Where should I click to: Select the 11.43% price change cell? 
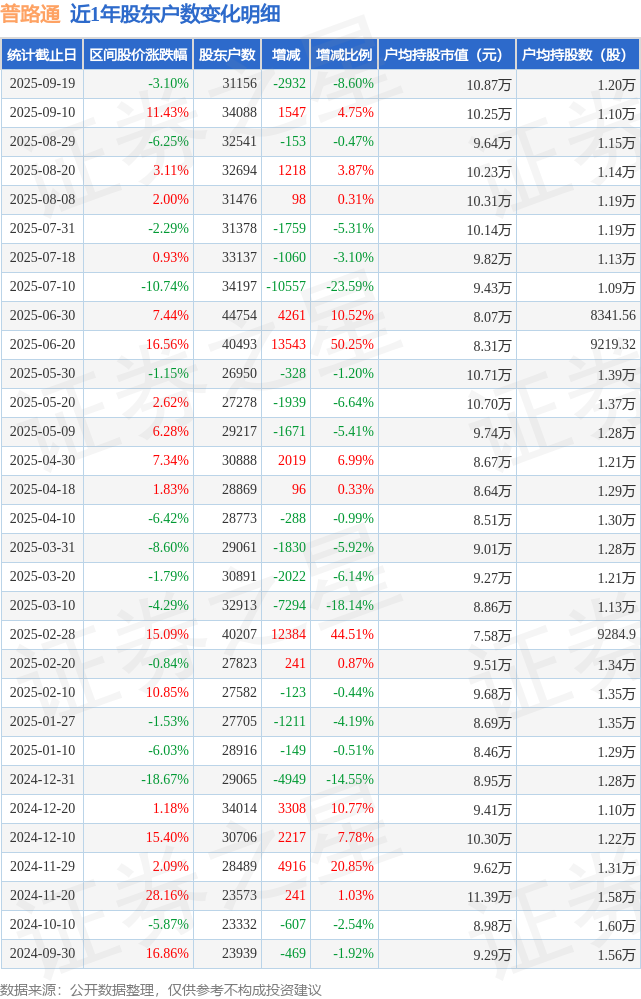[x=167, y=113]
